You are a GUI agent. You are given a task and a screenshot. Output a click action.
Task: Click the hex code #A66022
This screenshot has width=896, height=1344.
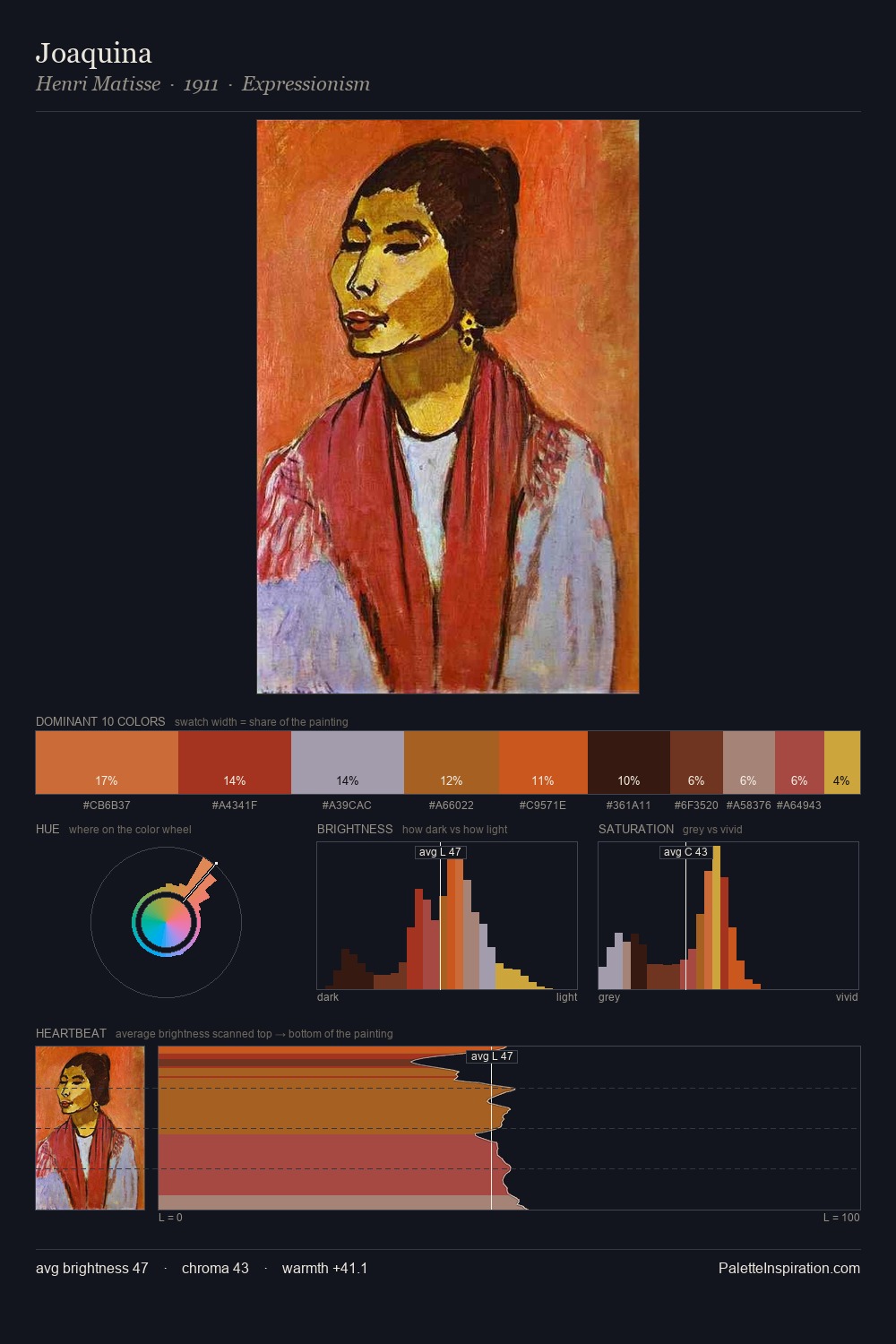[x=452, y=806]
